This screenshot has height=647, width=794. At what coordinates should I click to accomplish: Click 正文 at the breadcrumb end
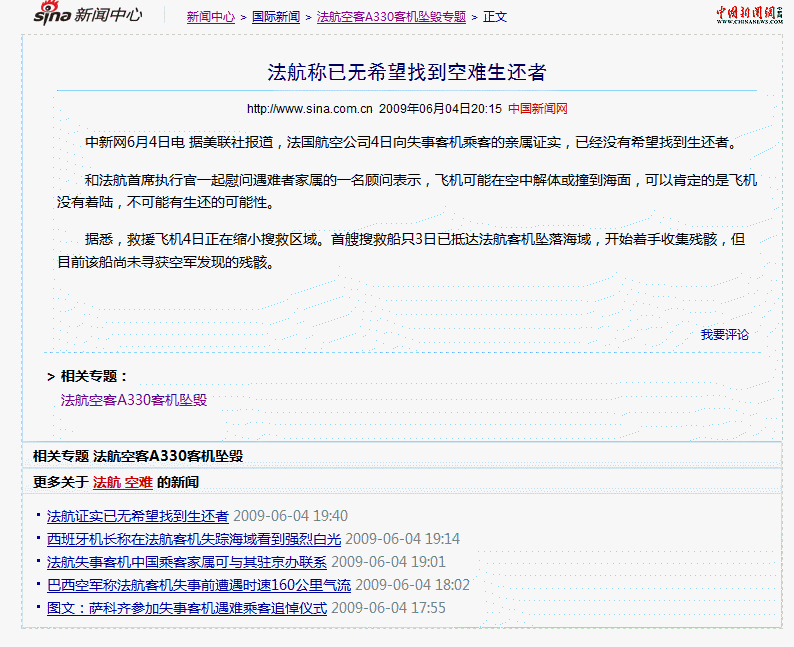click(495, 17)
